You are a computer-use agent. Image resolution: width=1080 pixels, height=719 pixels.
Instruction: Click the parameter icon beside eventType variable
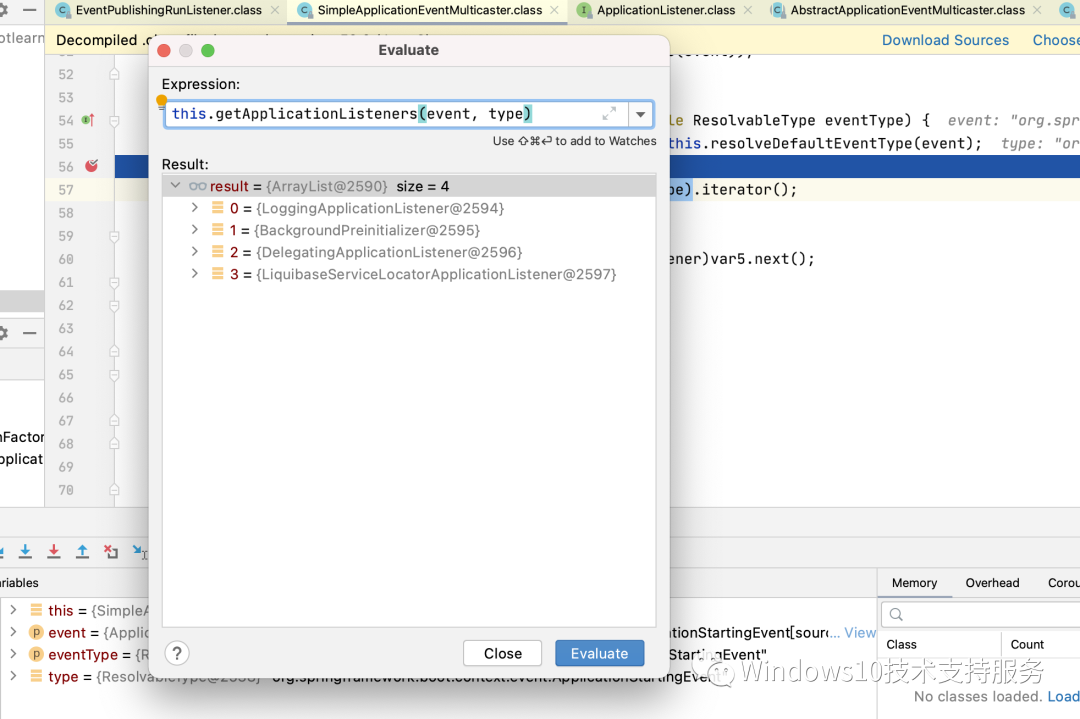[x=37, y=654]
